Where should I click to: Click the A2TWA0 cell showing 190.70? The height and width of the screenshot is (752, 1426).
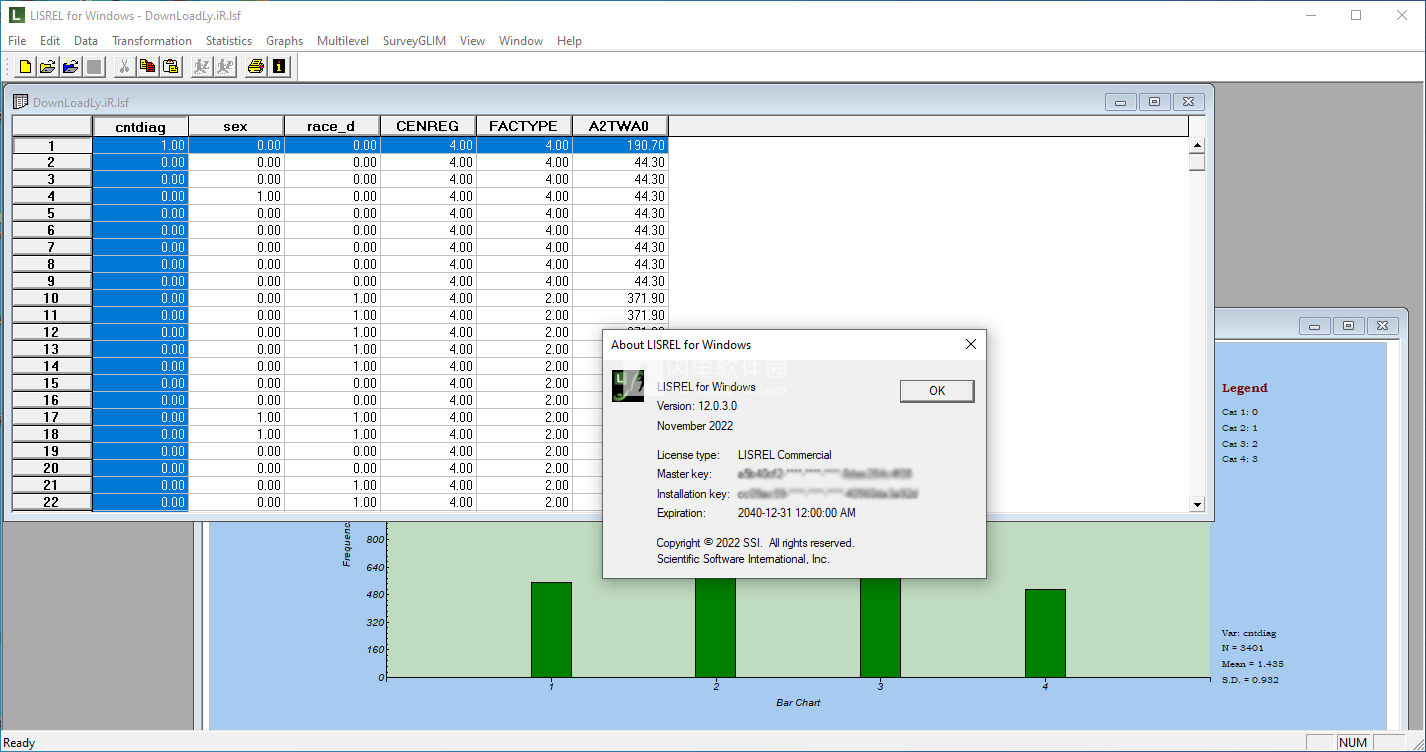[620, 145]
